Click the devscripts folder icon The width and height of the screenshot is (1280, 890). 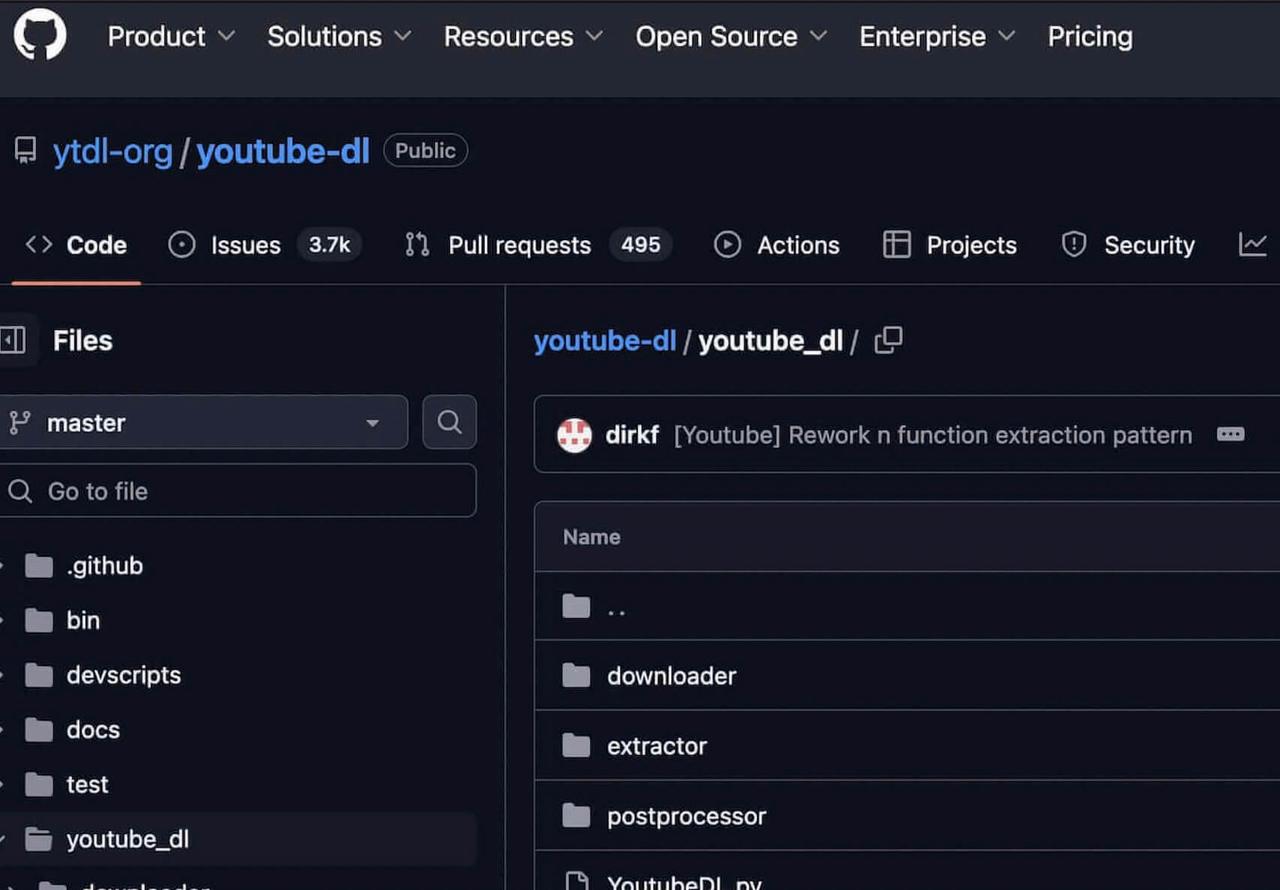[38, 675]
